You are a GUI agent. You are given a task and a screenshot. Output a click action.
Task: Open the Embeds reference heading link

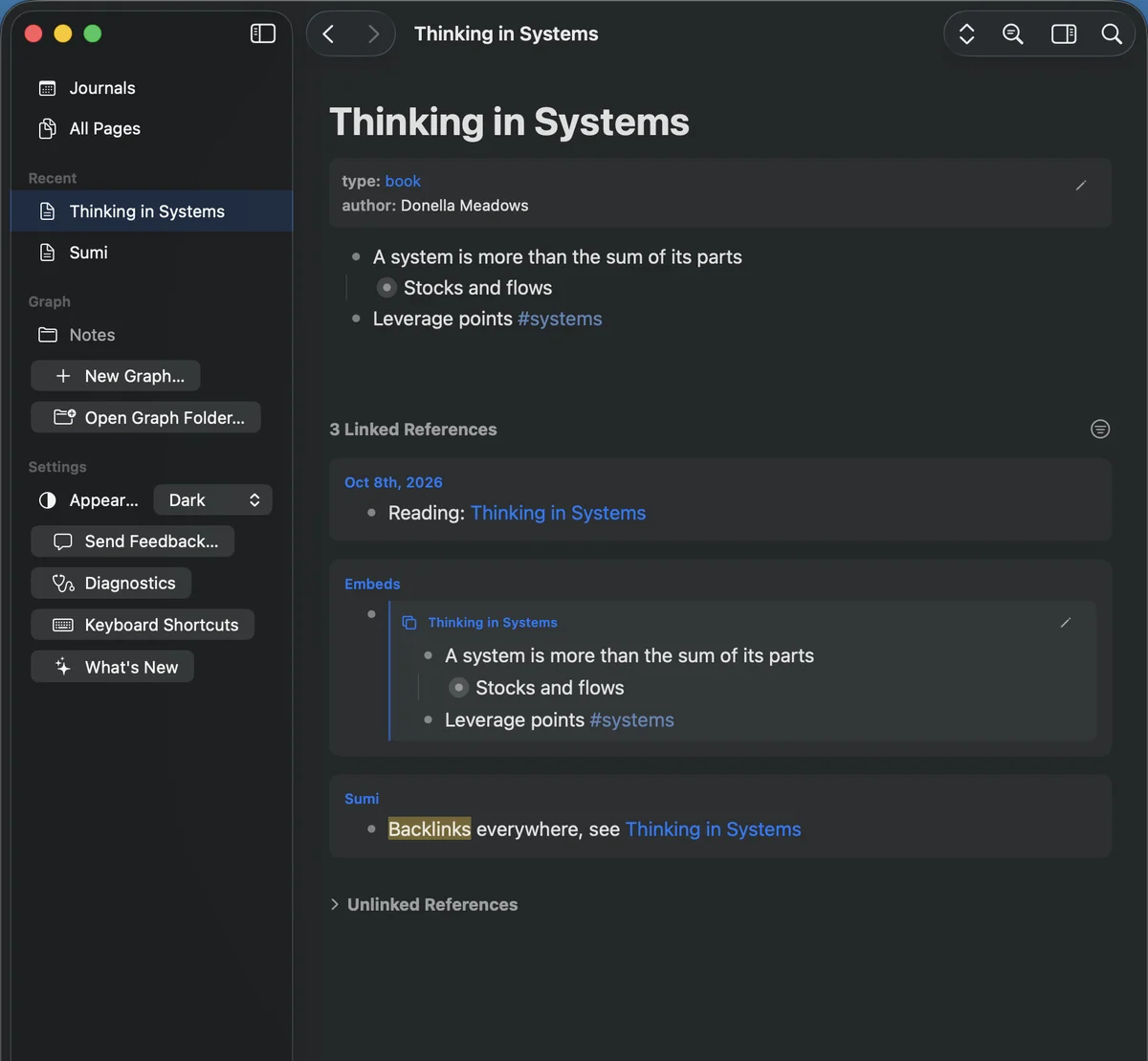coord(372,584)
